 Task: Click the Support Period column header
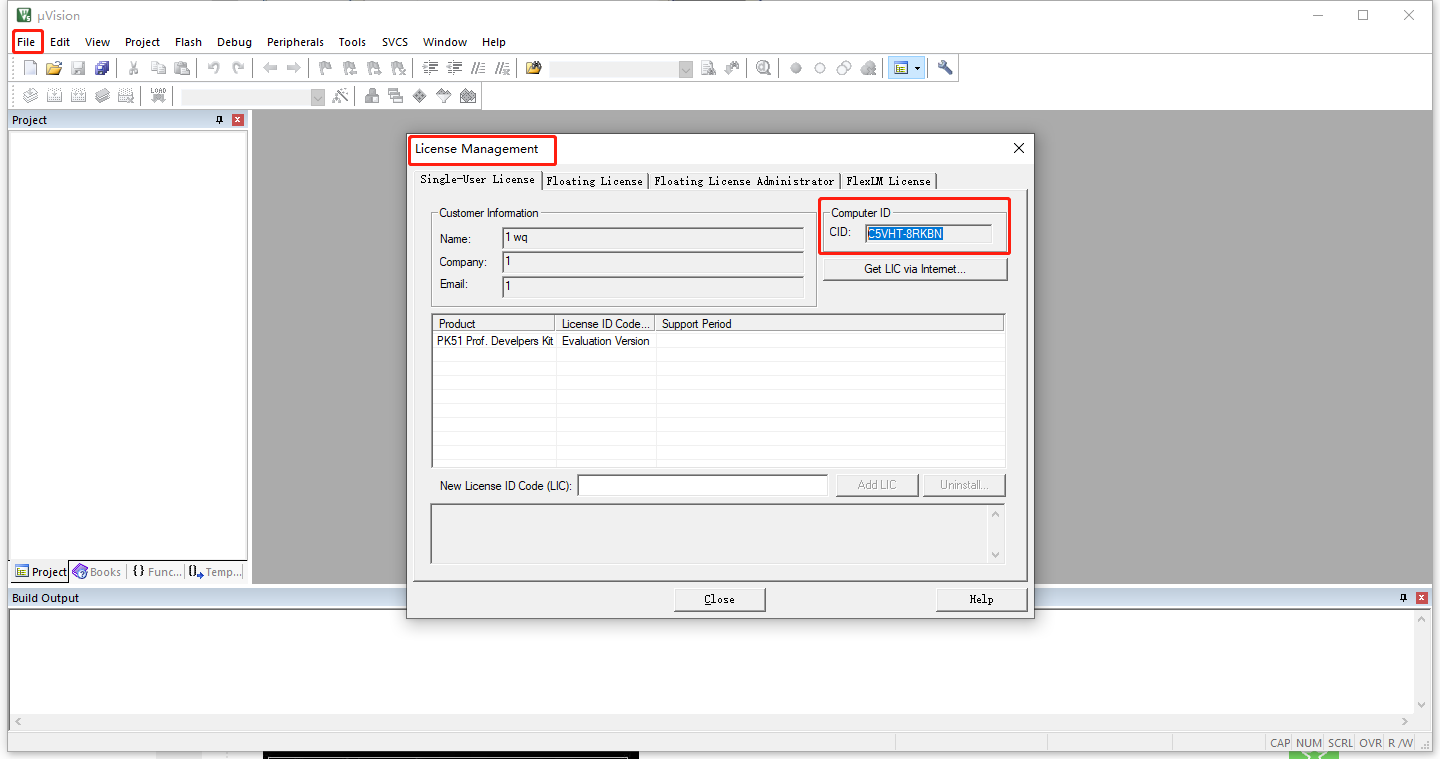(829, 323)
